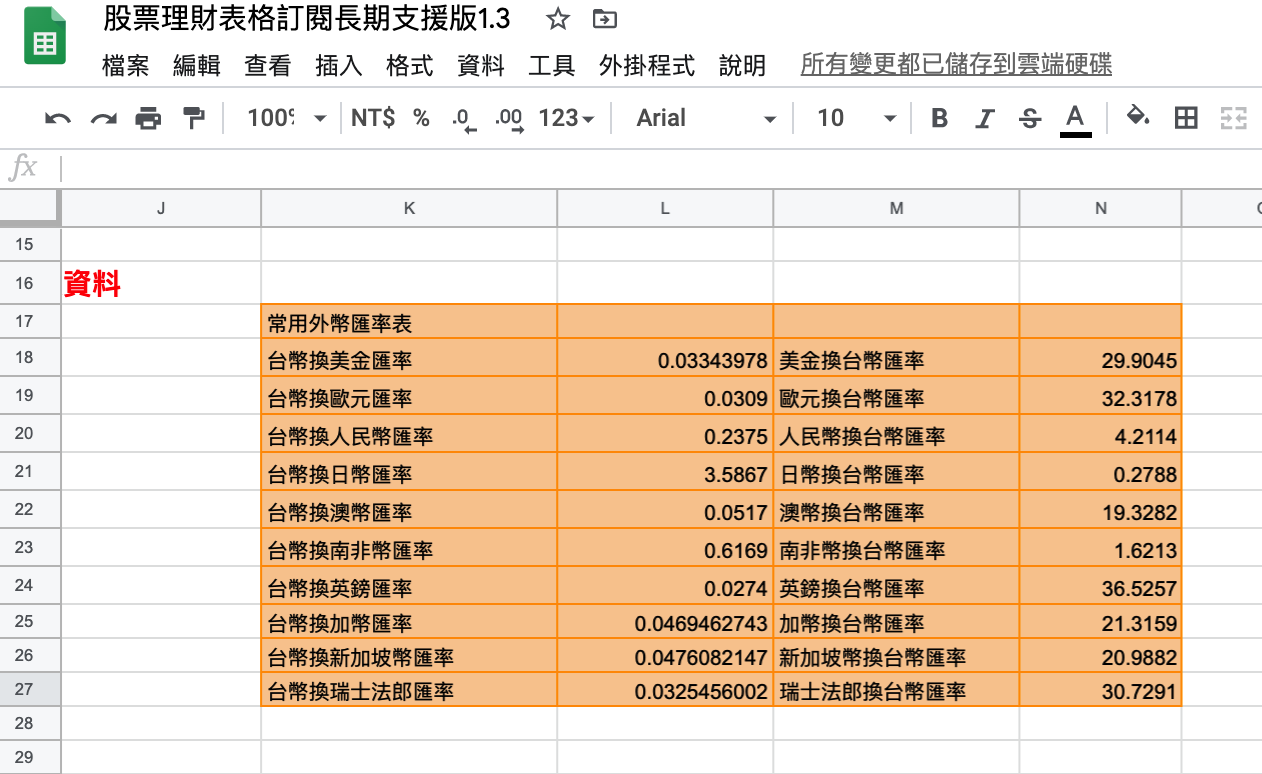The image size is (1262, 774).
Task: Open the borders tool
Action: (x=1186, y=118)
